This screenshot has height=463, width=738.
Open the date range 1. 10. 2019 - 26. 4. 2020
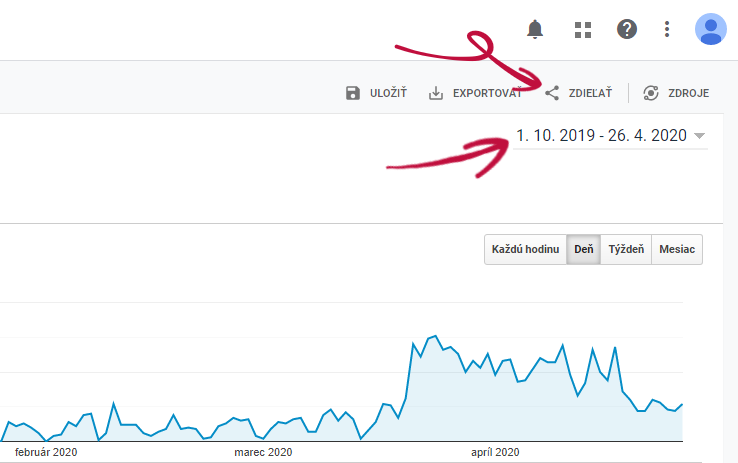[610, 136]
